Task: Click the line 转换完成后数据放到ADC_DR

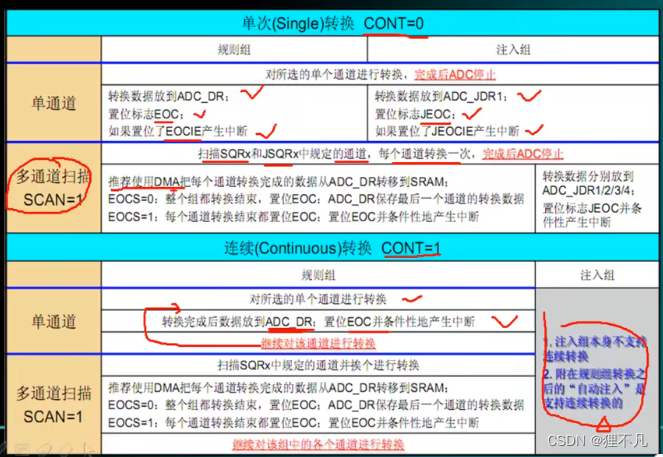Action: coord(318,322)
